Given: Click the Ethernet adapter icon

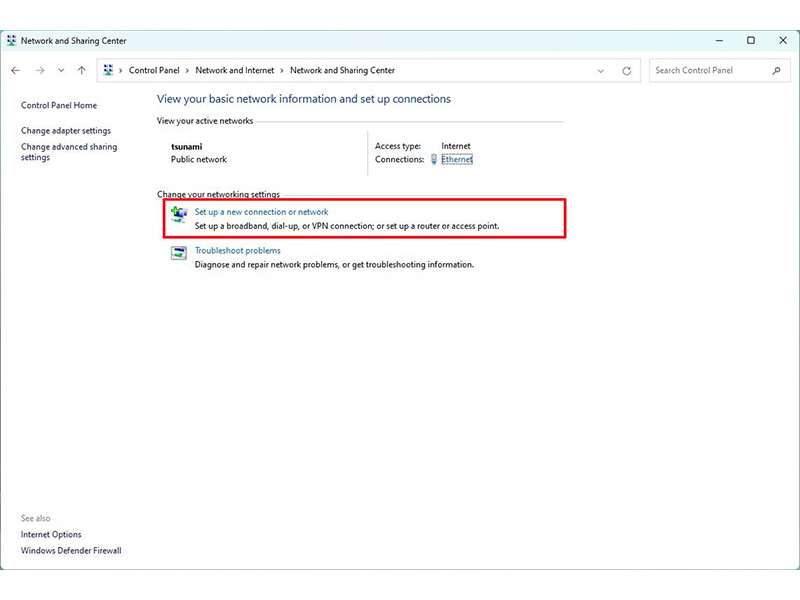Looking at the screenshot, I should pyautogui.click(x=434, y=159).
